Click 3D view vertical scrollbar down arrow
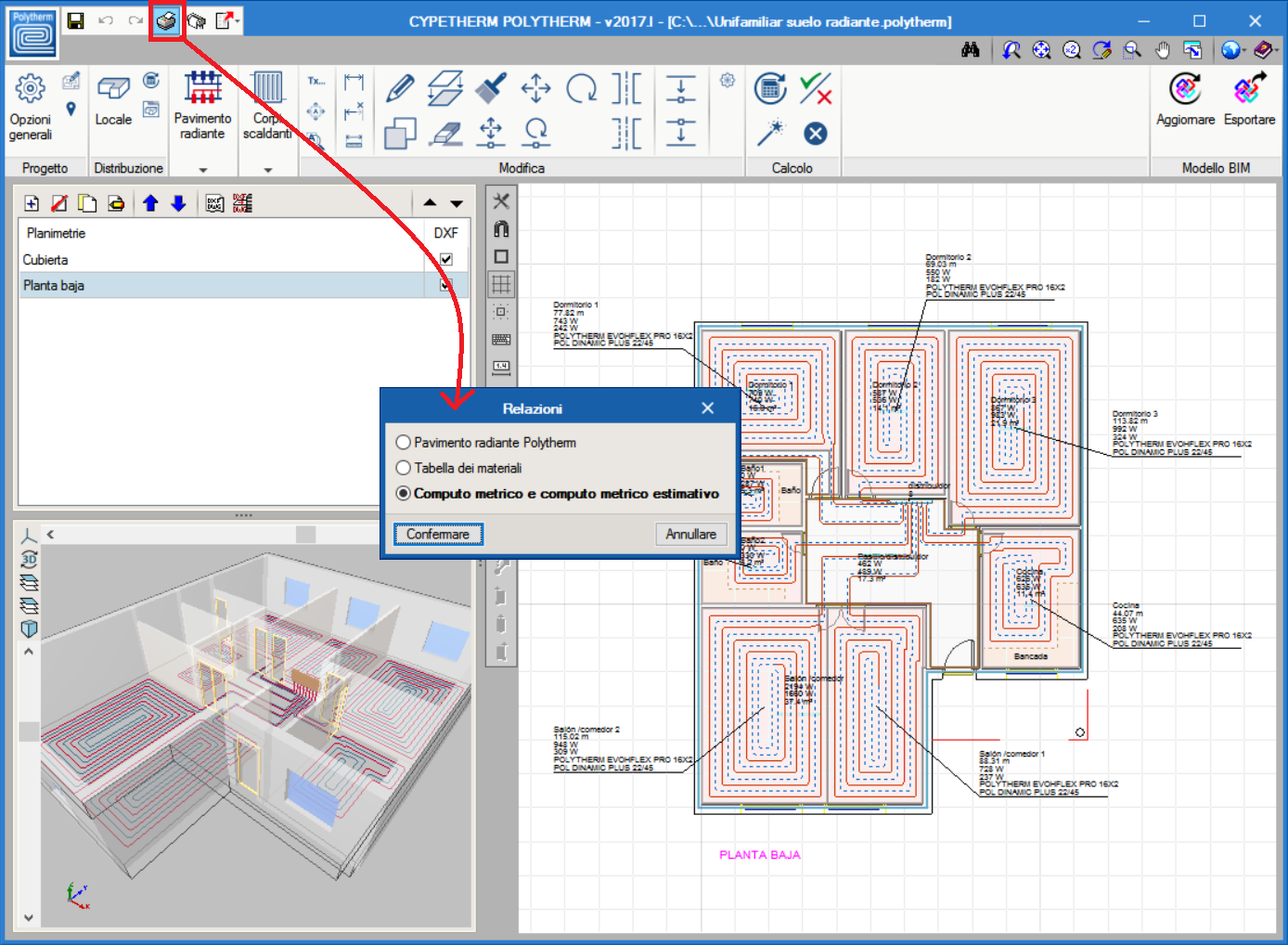Image resolution: width=1288 pixels, height=945 pixels. [x=29, y=917]
